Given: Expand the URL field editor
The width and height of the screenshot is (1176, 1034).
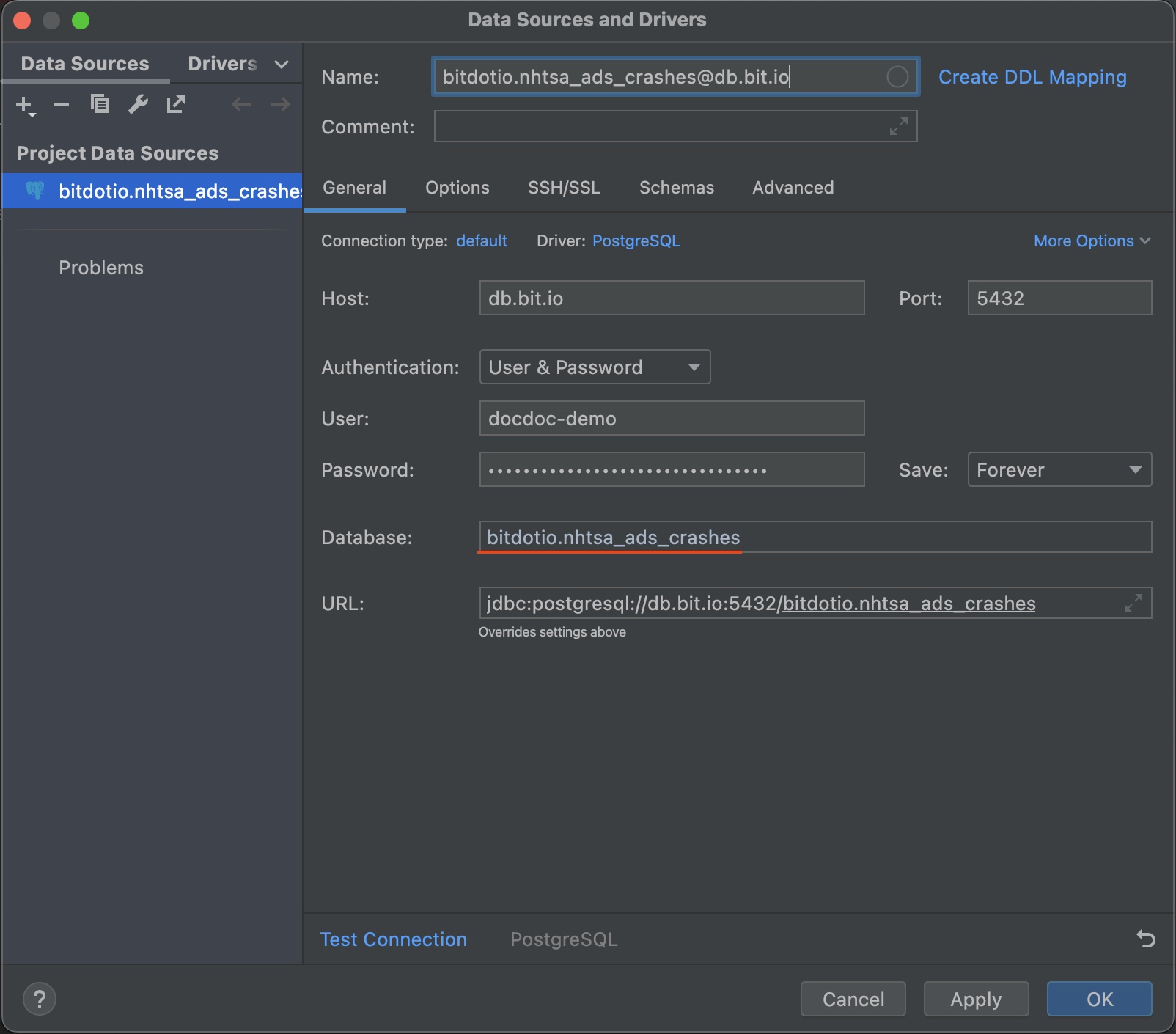Looking at the screenshot, I should pos(1133,603).
